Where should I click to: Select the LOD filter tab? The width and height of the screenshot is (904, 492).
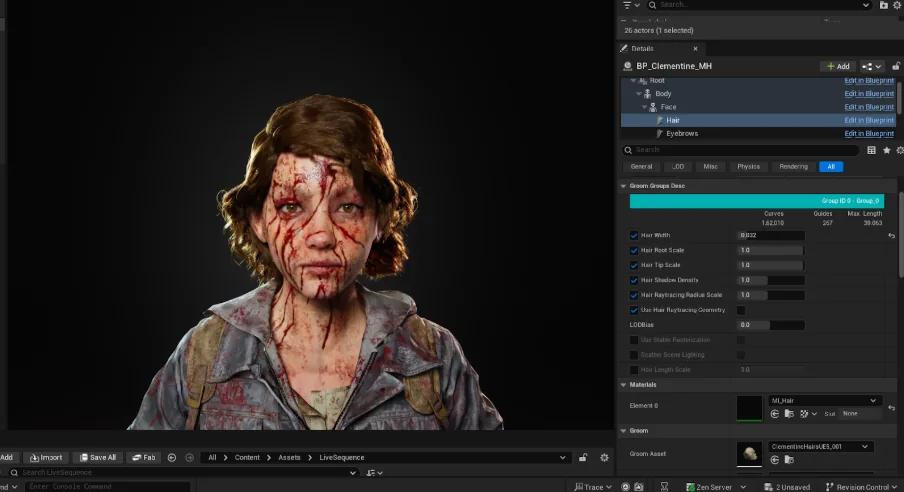click(x=678, y=167)
